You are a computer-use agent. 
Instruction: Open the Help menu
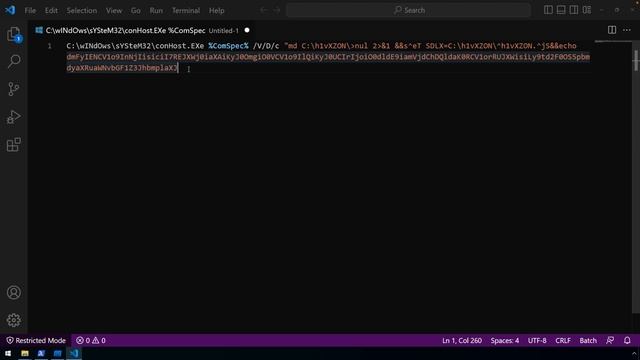pyautogui.click(x=217, y=11)
